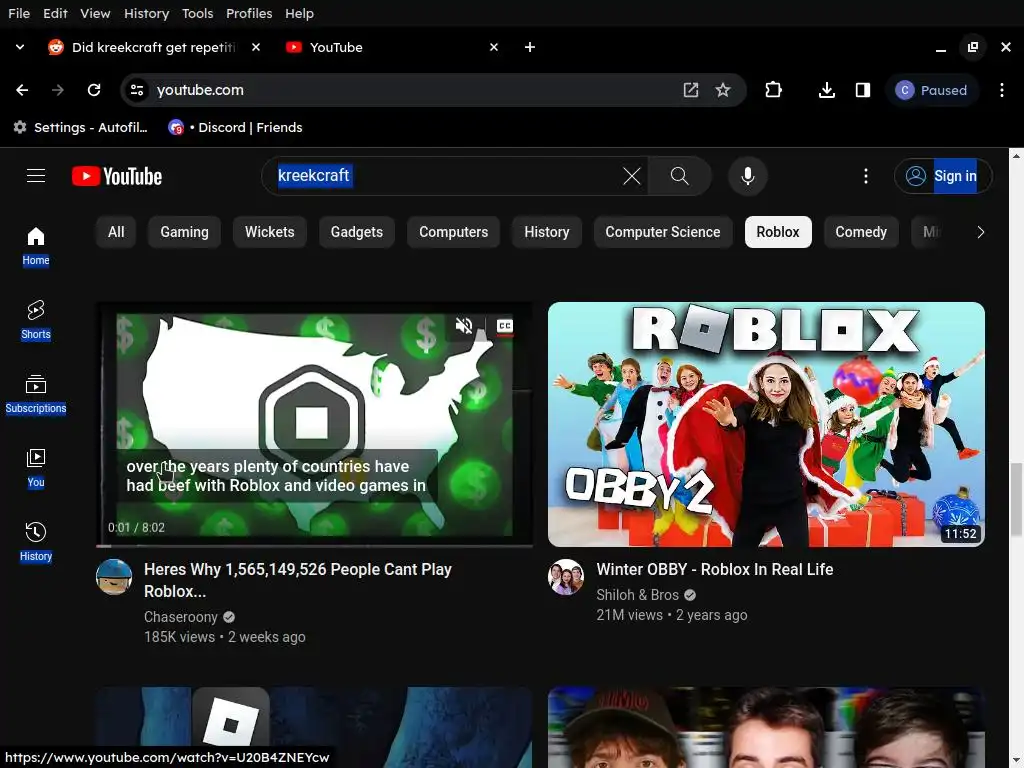1024x768 pixels.
Task: Open the Paused profile menu
Action: click(932, 90)
